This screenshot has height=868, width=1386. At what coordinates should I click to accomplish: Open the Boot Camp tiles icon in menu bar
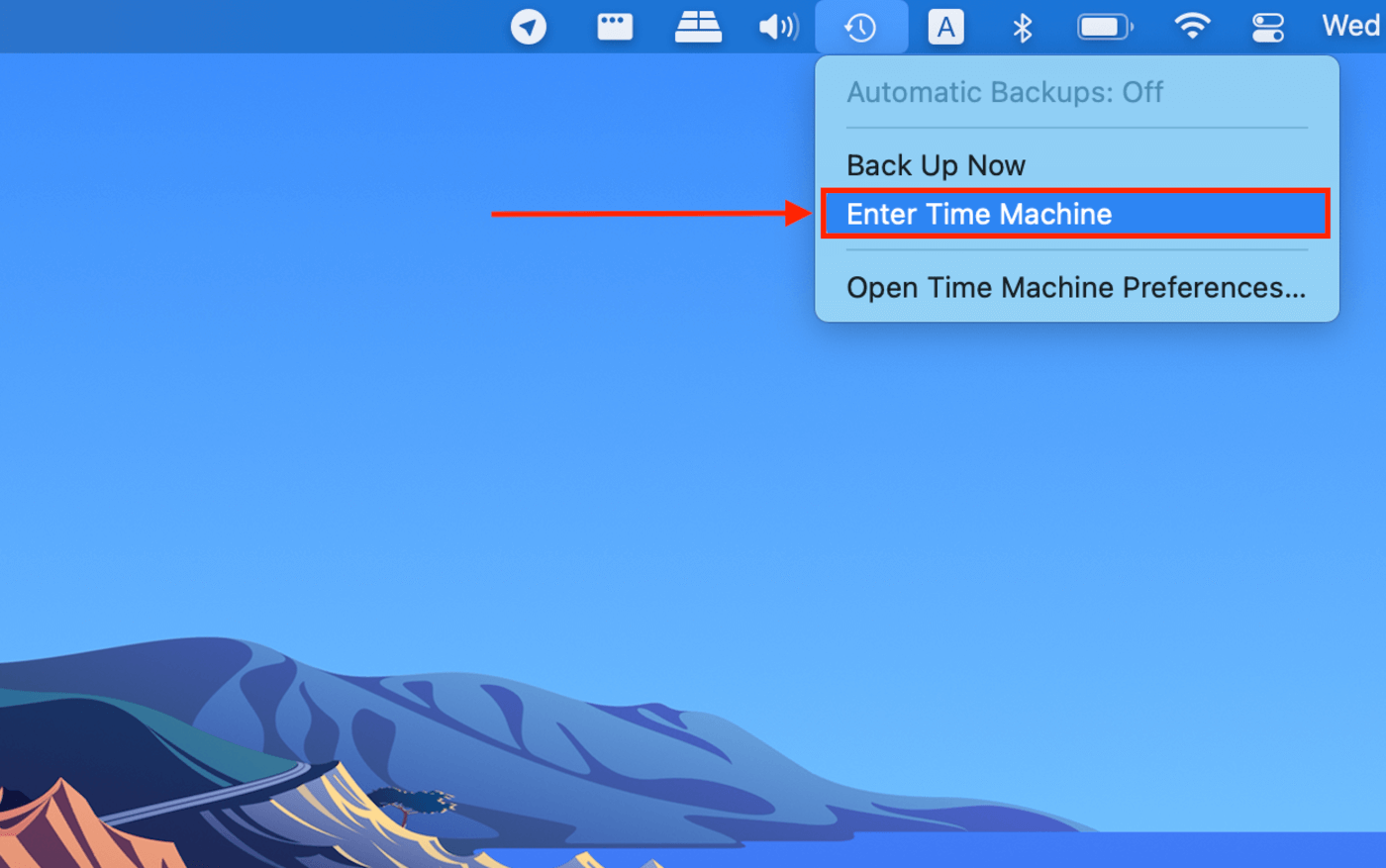click(x=698, y=27)
